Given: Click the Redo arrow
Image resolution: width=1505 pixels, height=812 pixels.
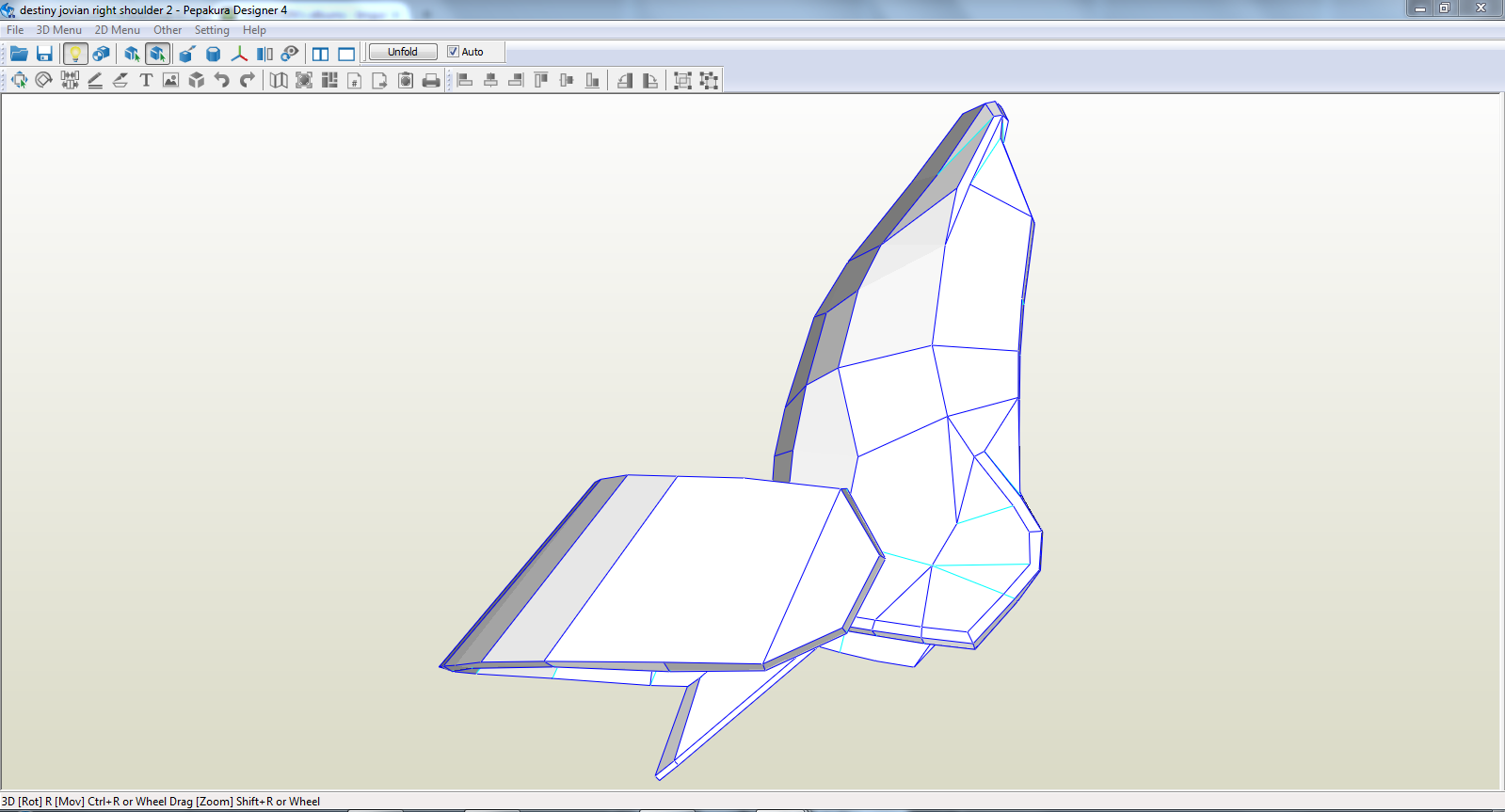Looking at the screenshot, I should [x=247, y=80].
